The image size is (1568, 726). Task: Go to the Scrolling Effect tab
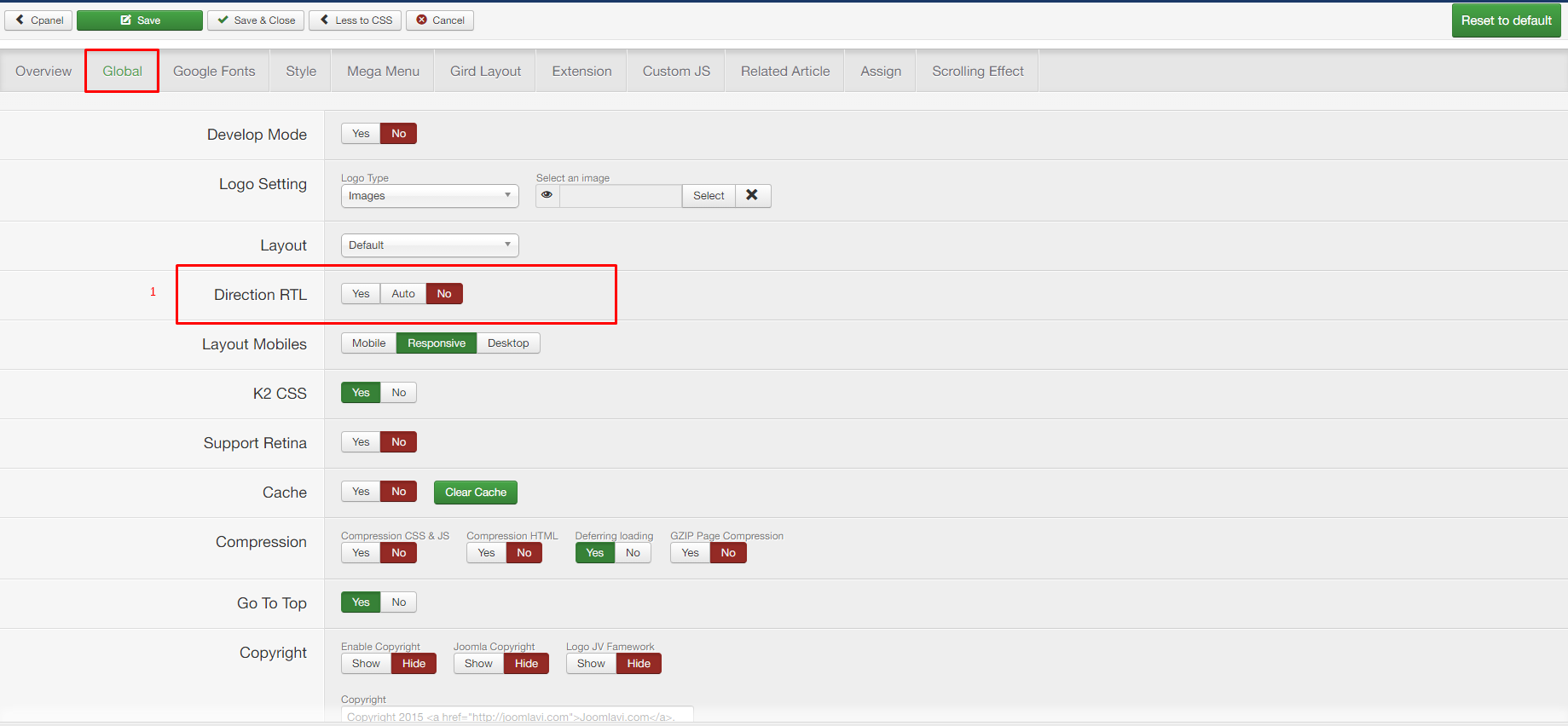977,72
